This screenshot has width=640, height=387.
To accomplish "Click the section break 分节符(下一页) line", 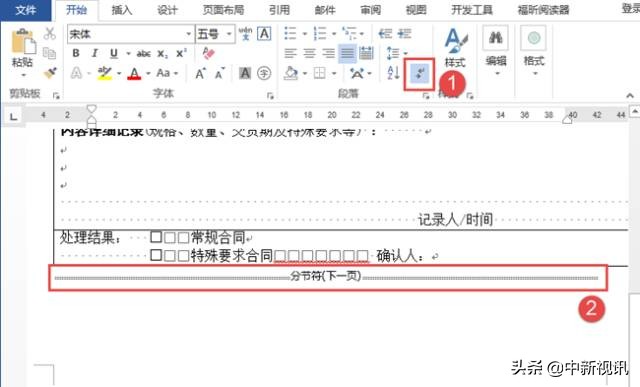I will point(327,277).
